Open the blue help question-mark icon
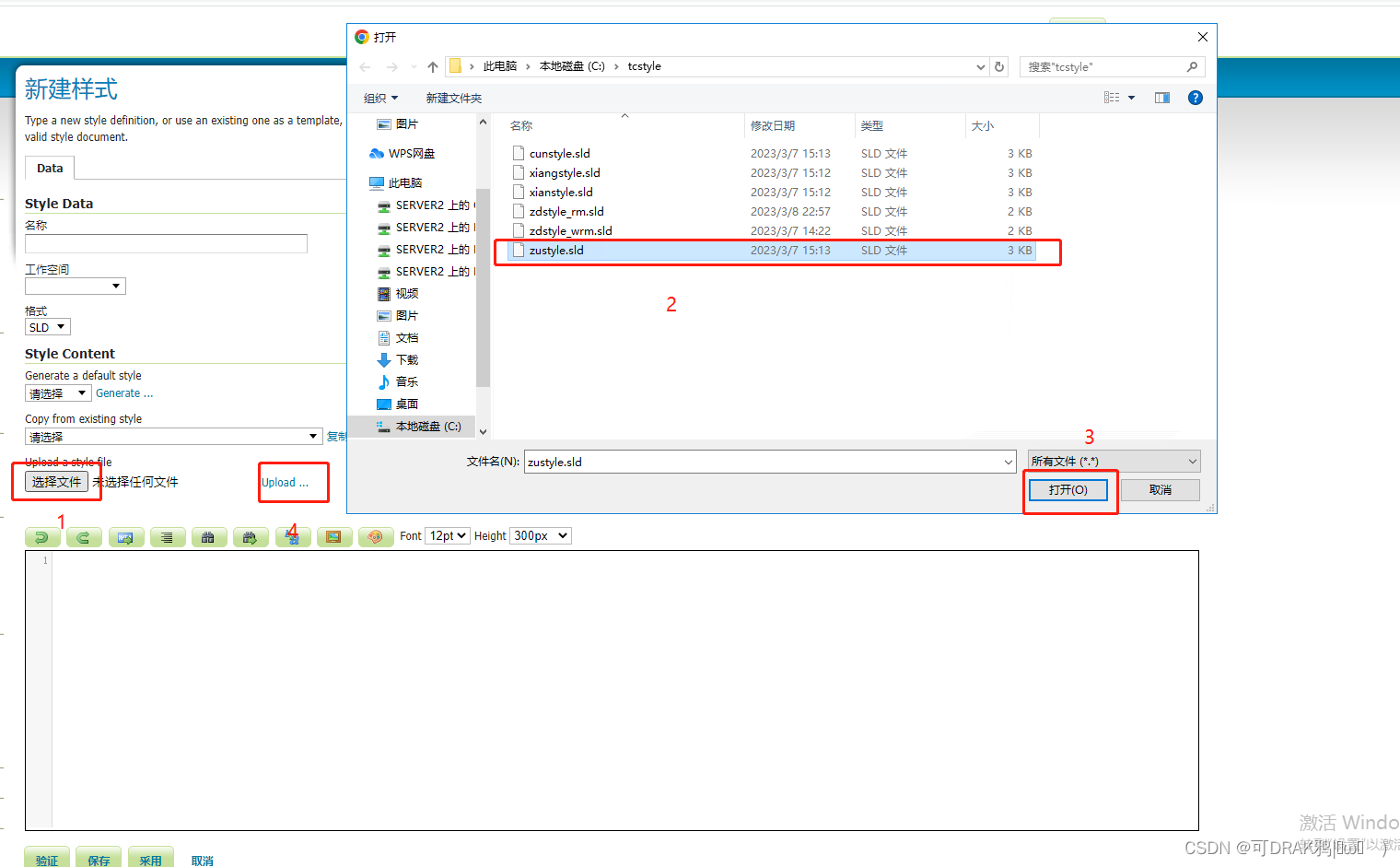Viewport: 1400px width, 867px height. tap(1196, 98)
